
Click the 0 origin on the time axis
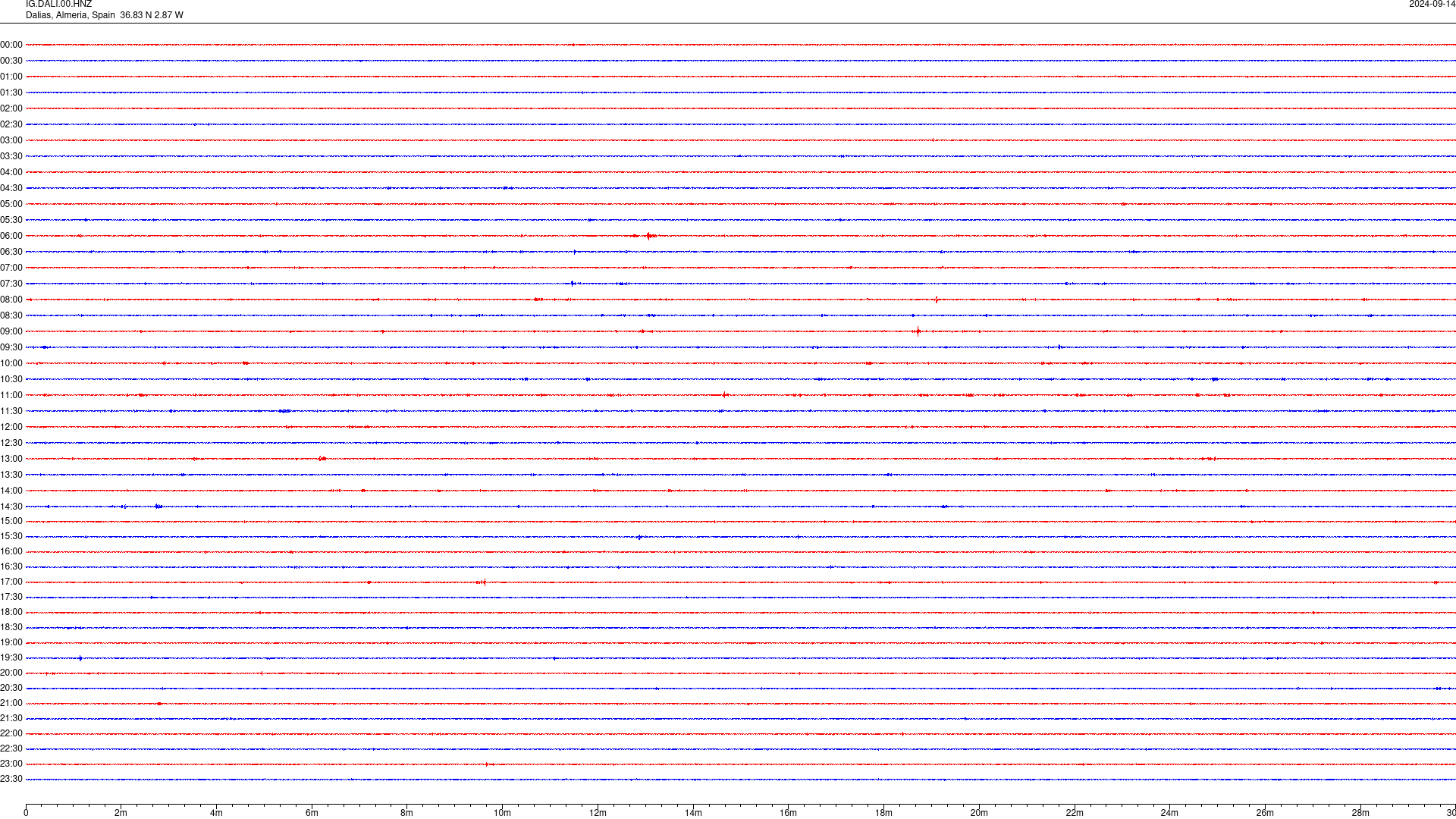26,813
